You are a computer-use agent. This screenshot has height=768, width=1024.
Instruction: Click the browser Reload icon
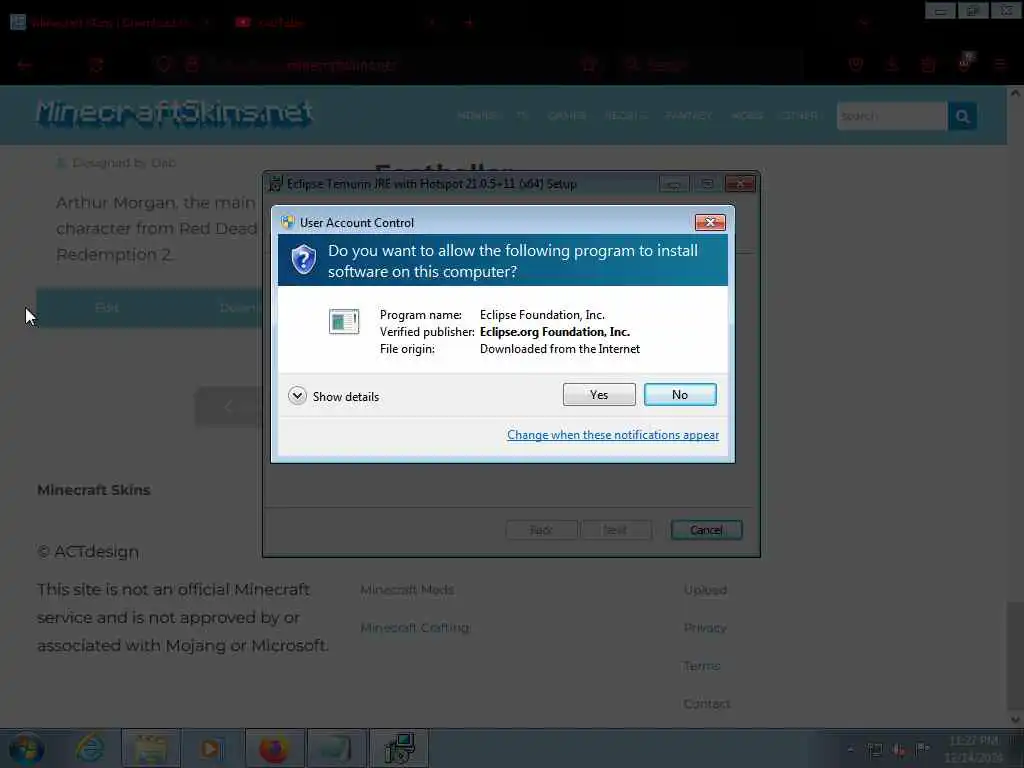pos(96,65)
